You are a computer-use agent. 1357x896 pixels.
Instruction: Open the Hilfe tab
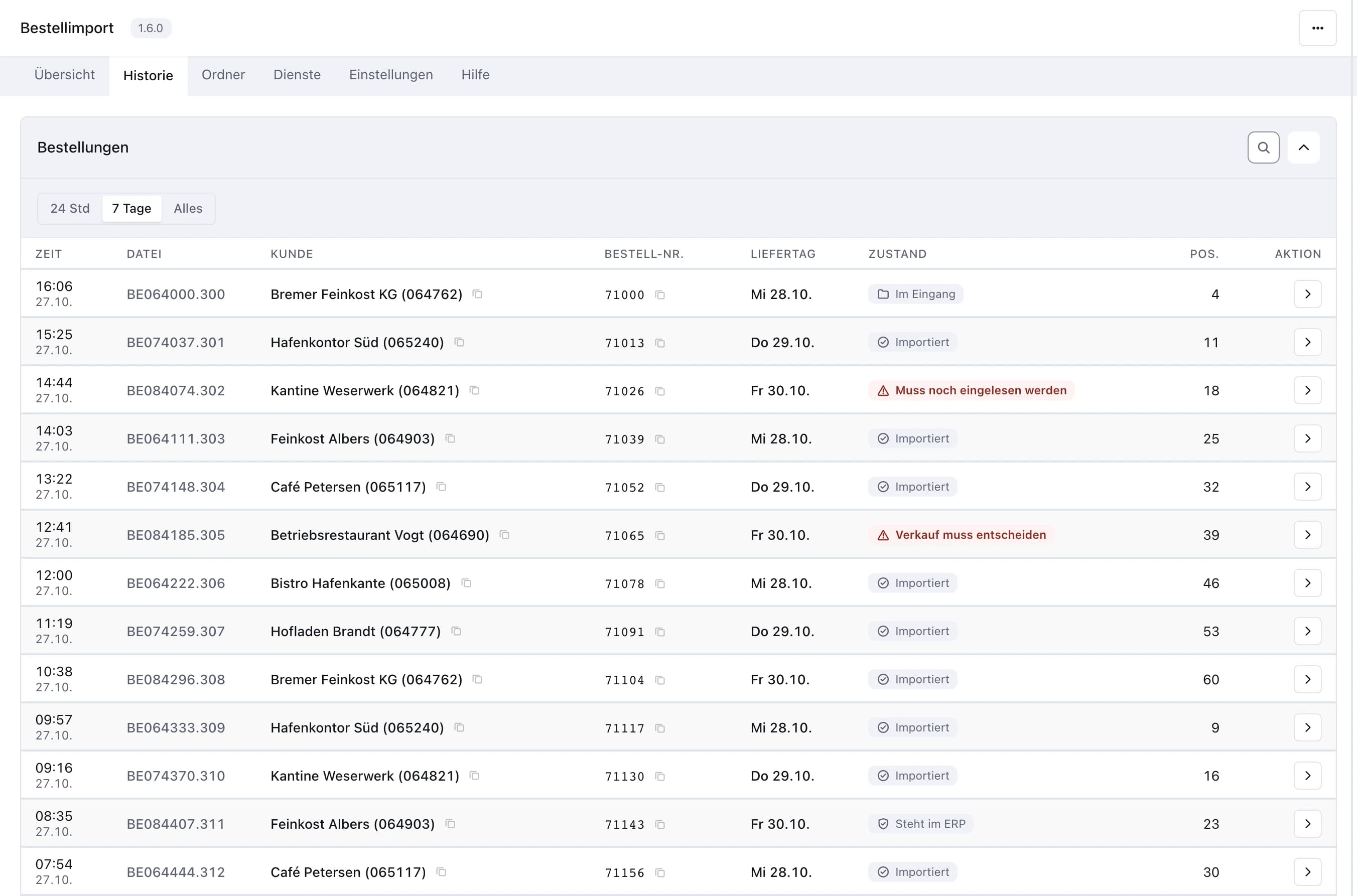[476, 75]
